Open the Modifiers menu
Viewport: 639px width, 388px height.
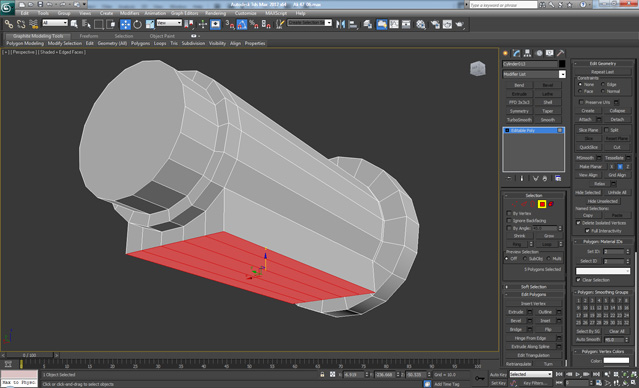pos(130,13)
